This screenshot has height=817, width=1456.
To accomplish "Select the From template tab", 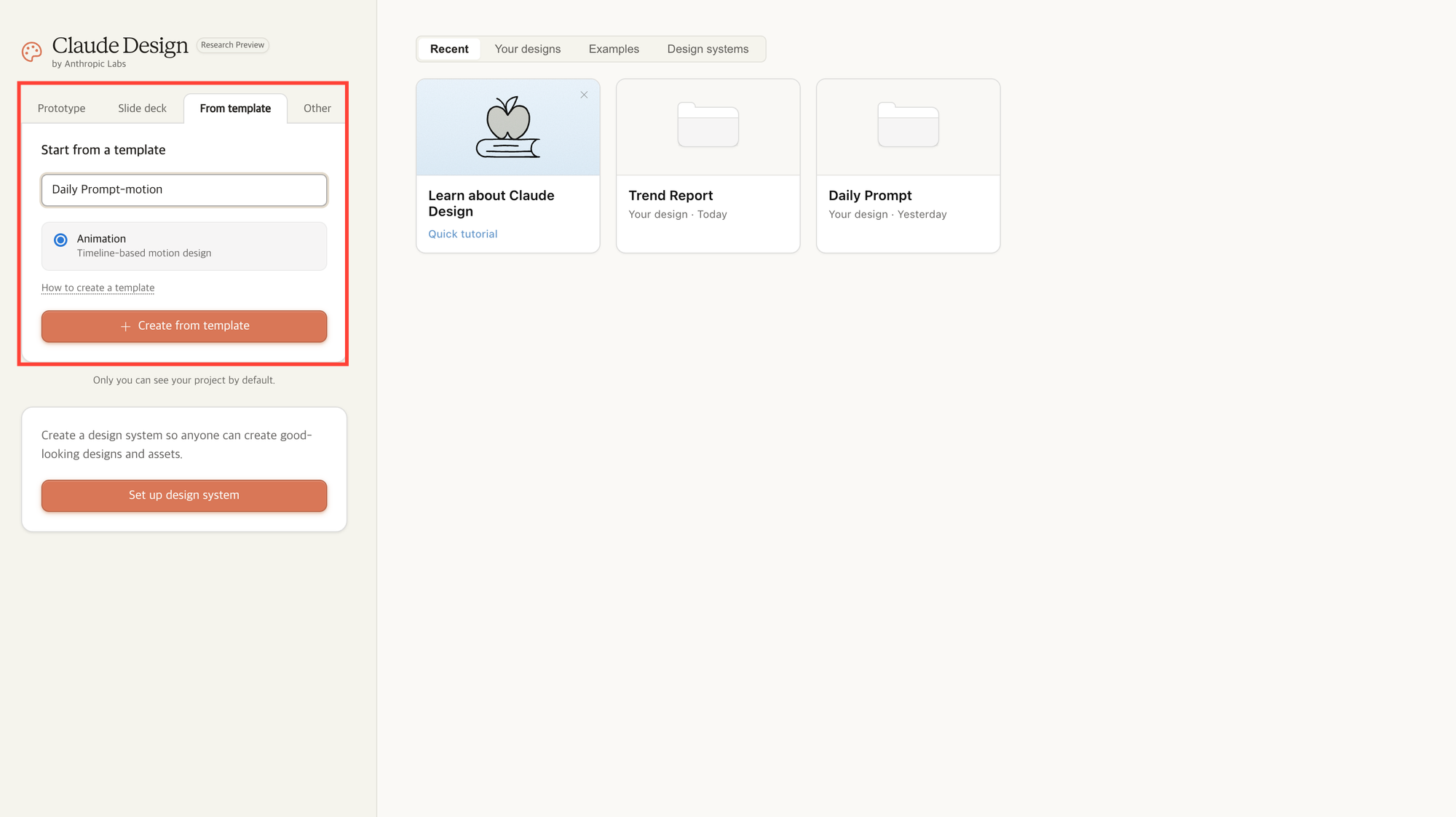I will pos(235,108).
